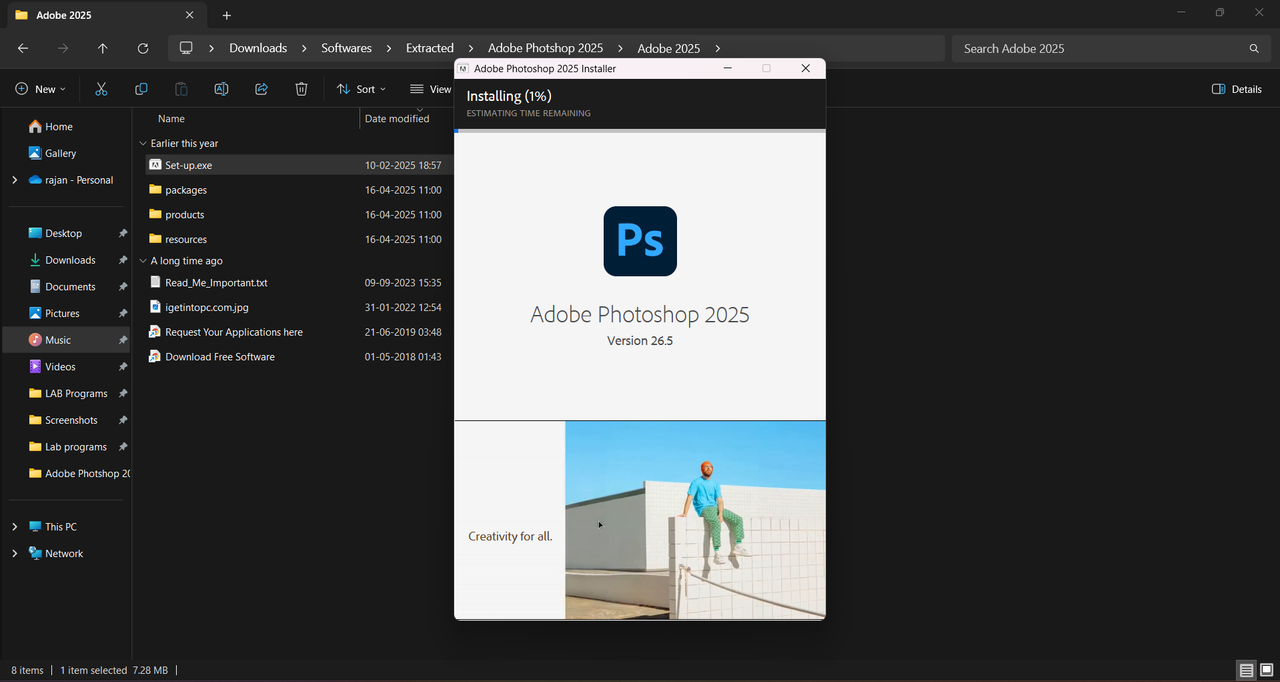Go up one folder level arrow
1280x682 pixels.
click(103, 48)
